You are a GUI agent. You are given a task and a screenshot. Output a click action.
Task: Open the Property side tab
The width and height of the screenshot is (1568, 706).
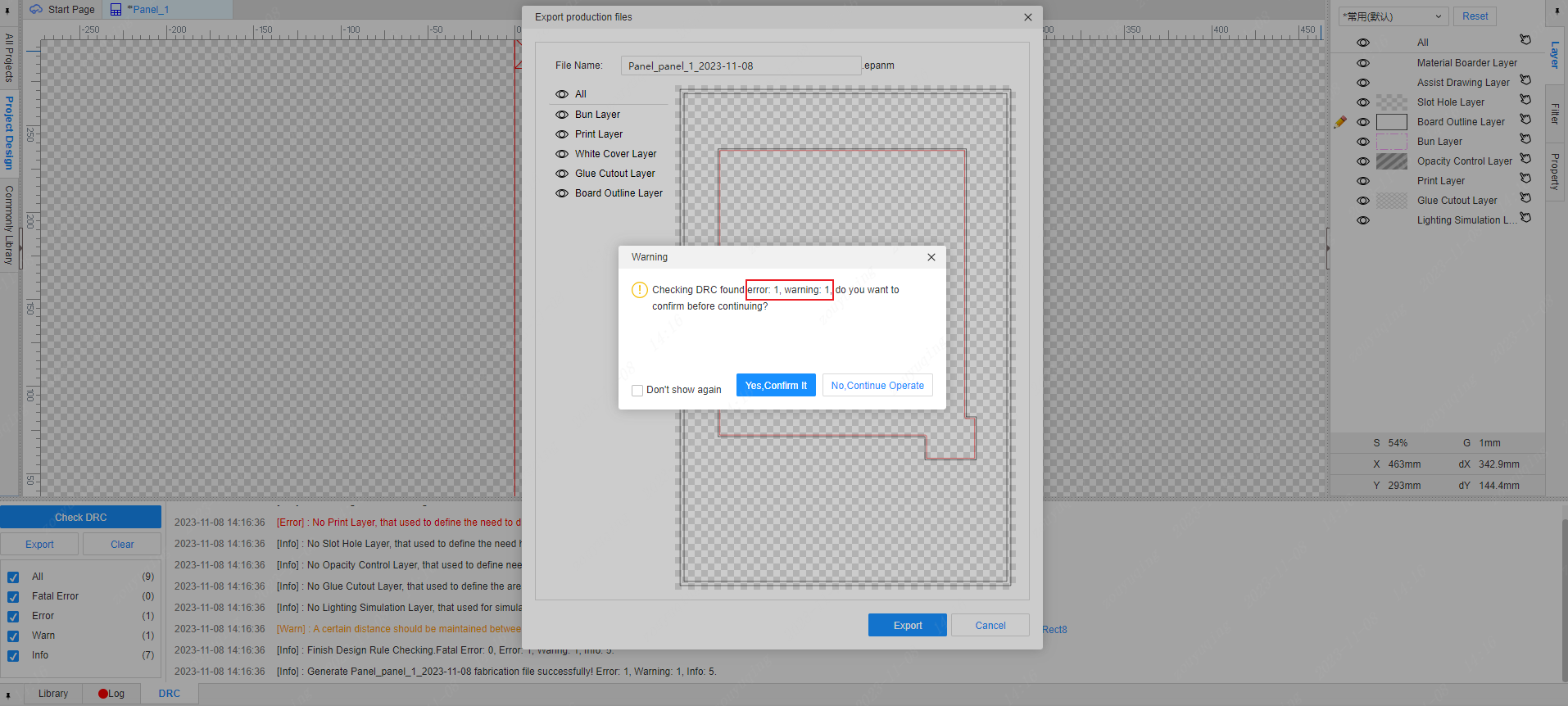1555,171
